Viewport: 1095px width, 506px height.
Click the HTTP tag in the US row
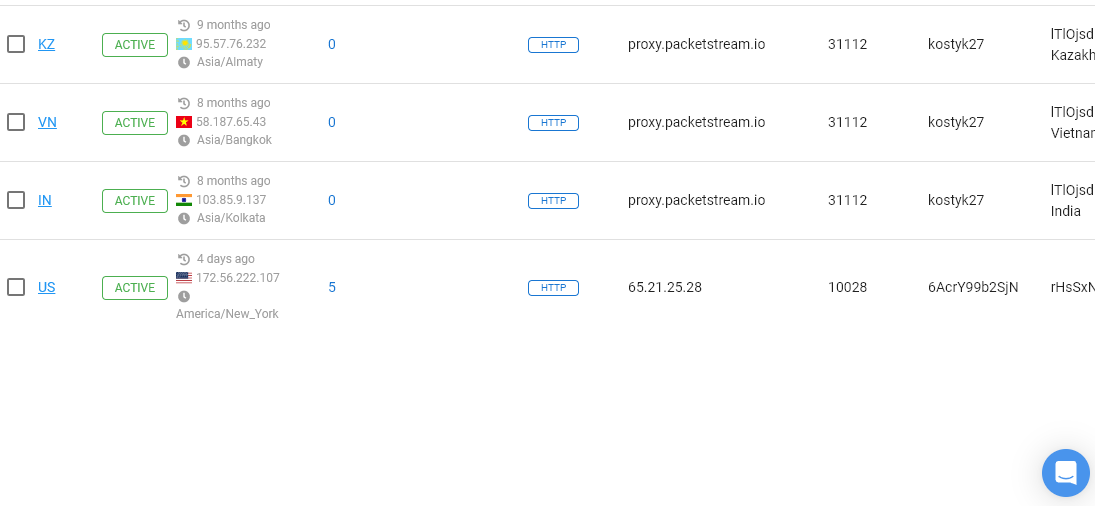[553, 288]
